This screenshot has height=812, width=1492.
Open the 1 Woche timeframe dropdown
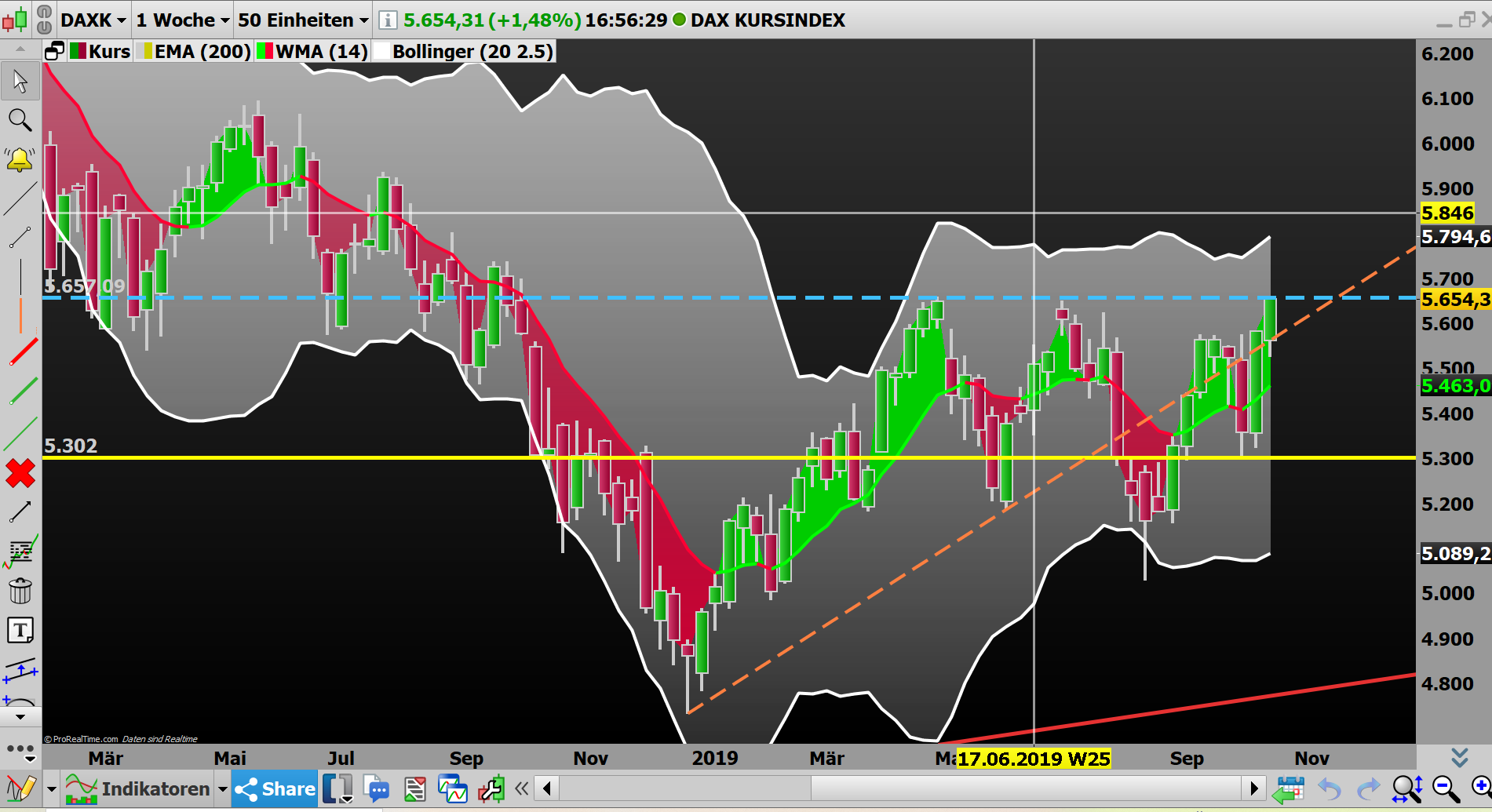click(181, 20)
